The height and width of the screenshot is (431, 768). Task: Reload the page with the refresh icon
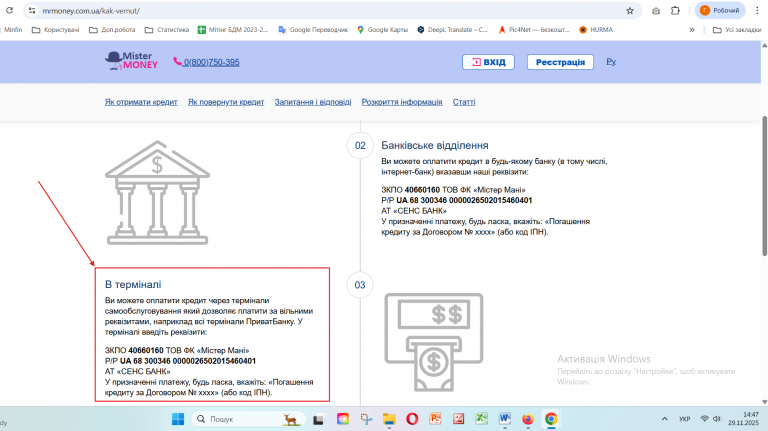[9, 10]
